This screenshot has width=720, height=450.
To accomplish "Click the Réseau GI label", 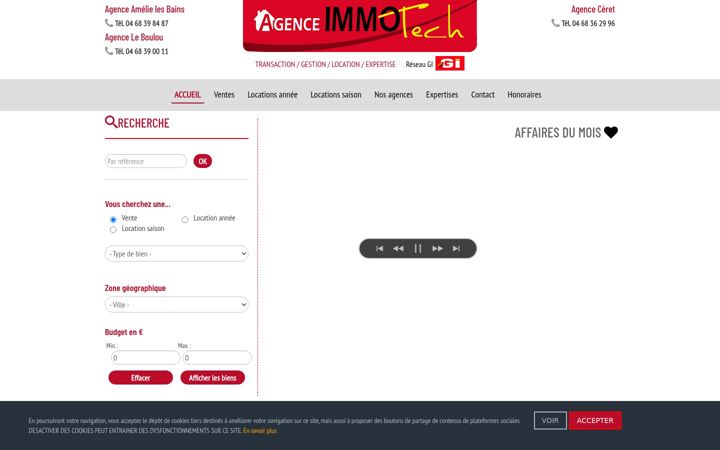I will 419,64.
